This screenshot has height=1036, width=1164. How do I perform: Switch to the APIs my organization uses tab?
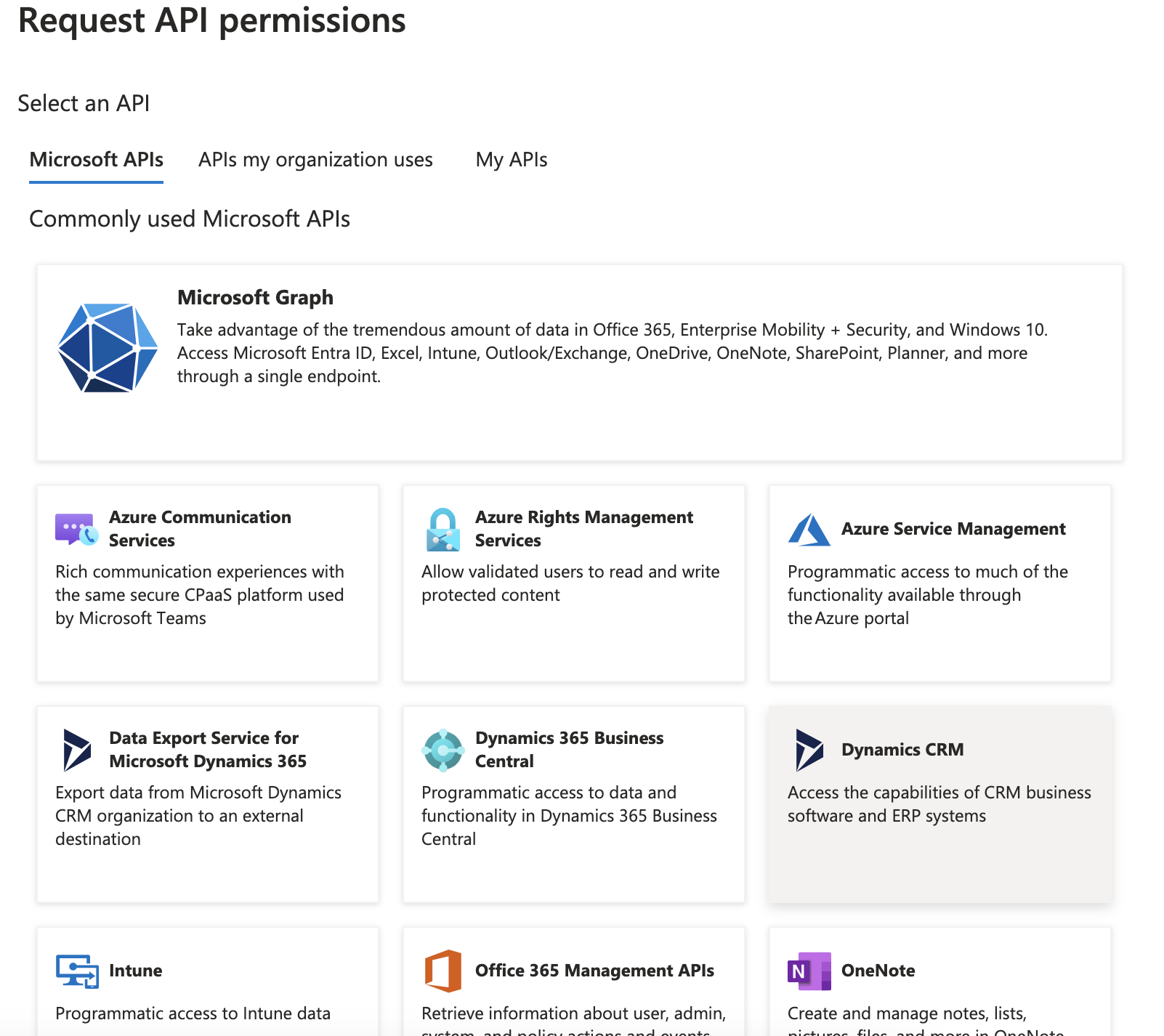315,160
